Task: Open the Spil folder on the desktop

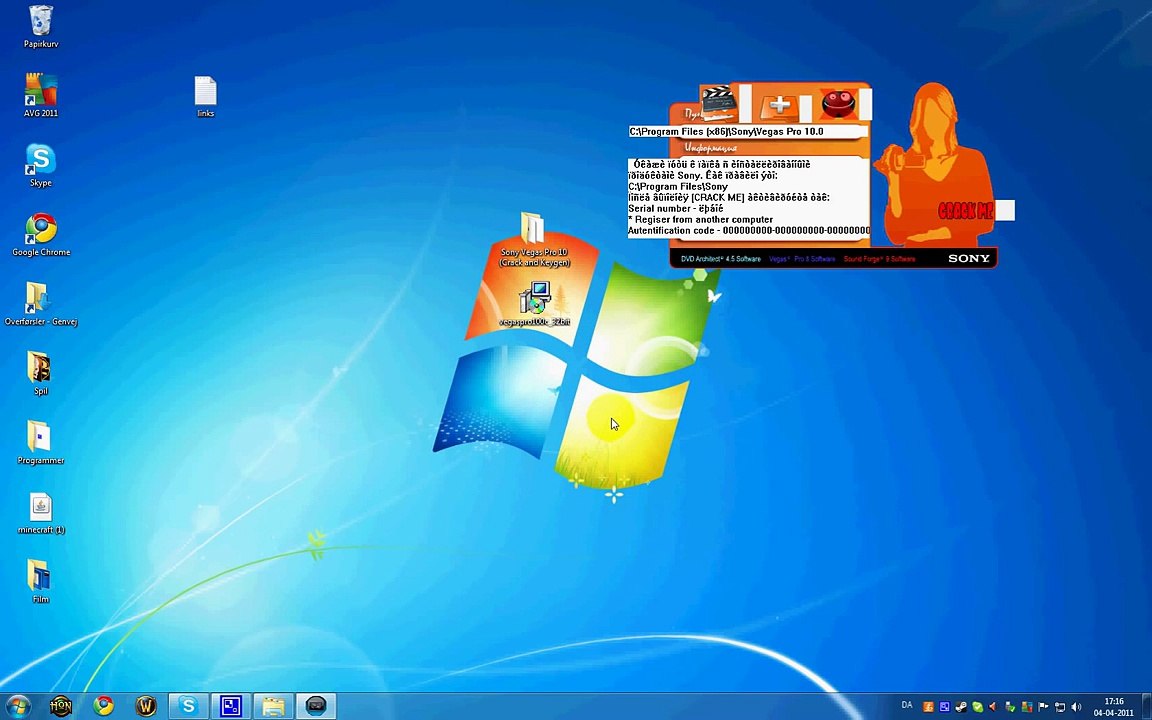Action: point(40,373)
